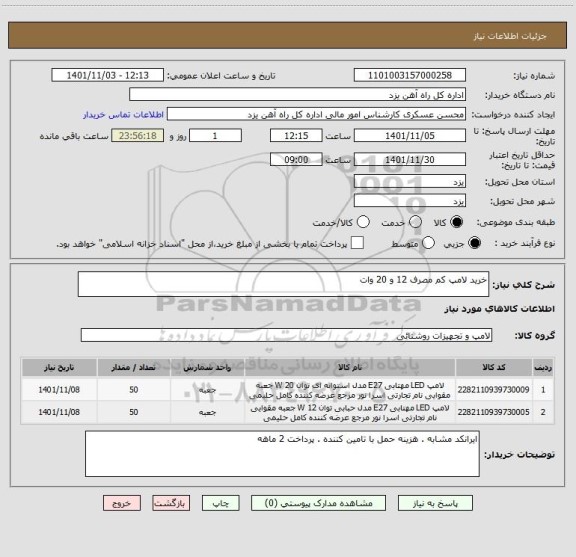Image resolution: width=576 pixels, height=557 pixels.
Task: Click the تعداد / مقدار column header
Action: click(133, 367)
